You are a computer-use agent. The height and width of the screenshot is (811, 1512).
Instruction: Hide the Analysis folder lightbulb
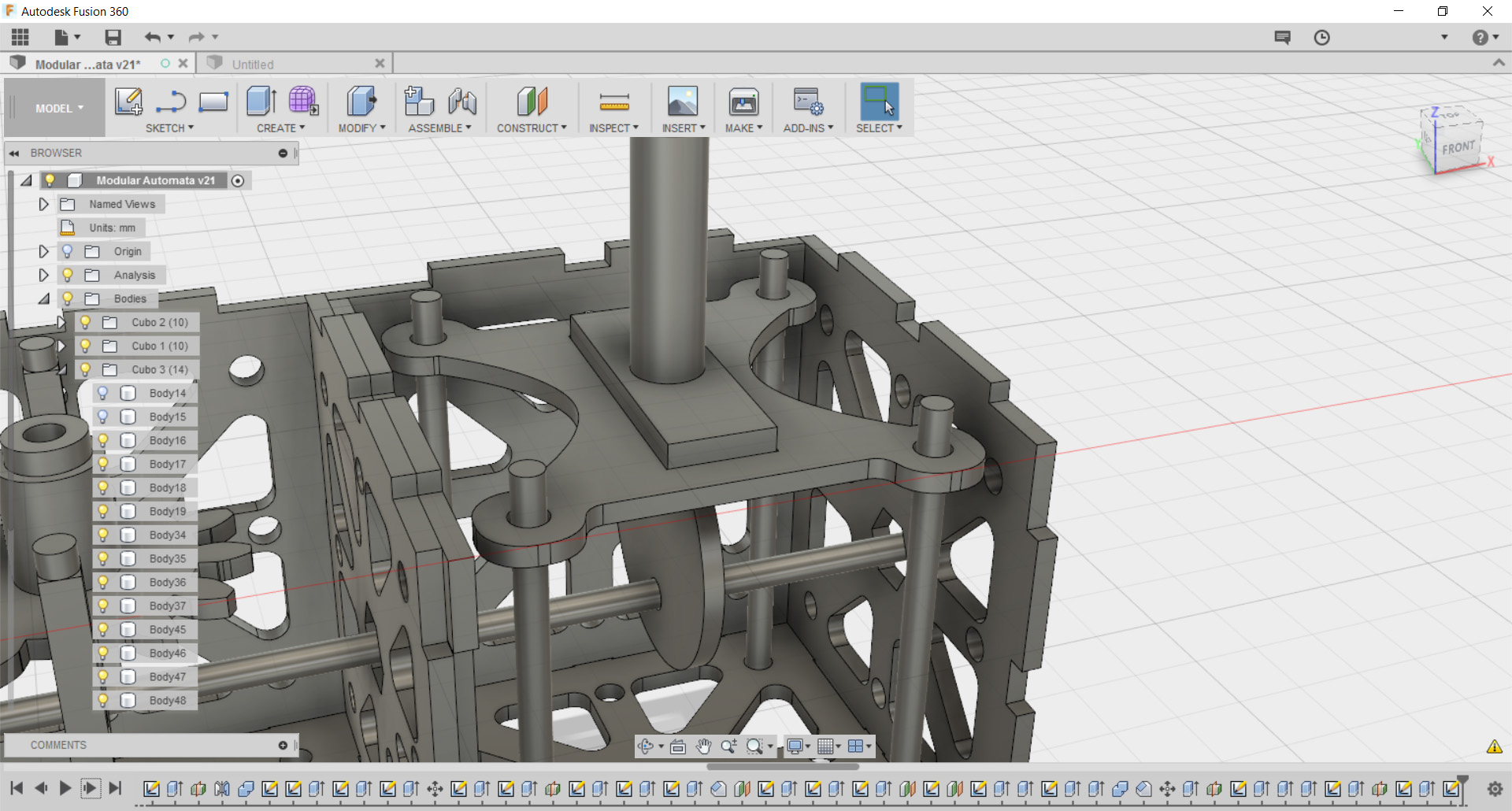point(67,275)
